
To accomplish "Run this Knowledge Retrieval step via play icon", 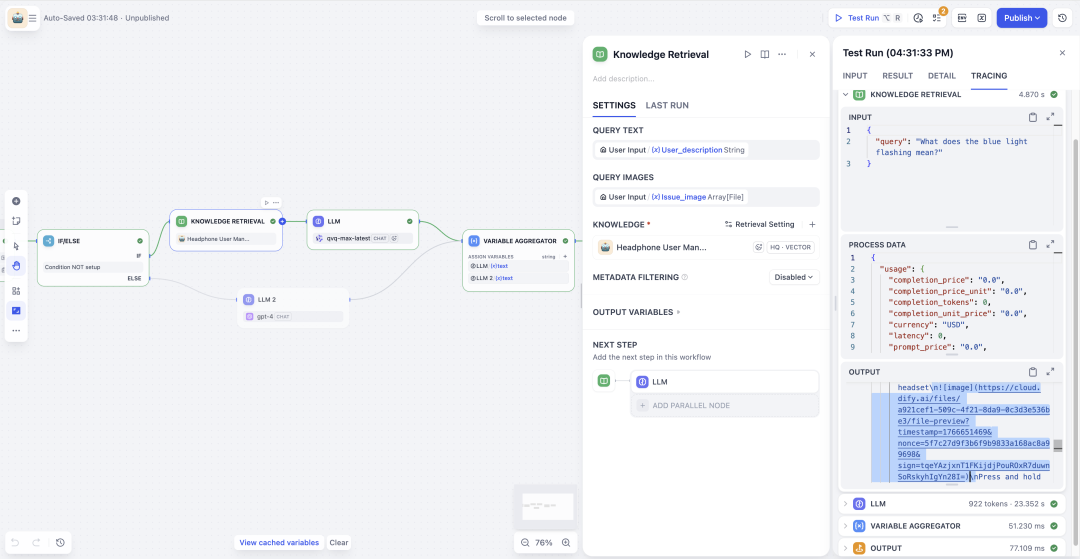I will pyautogui.click(x=747, y=55).
